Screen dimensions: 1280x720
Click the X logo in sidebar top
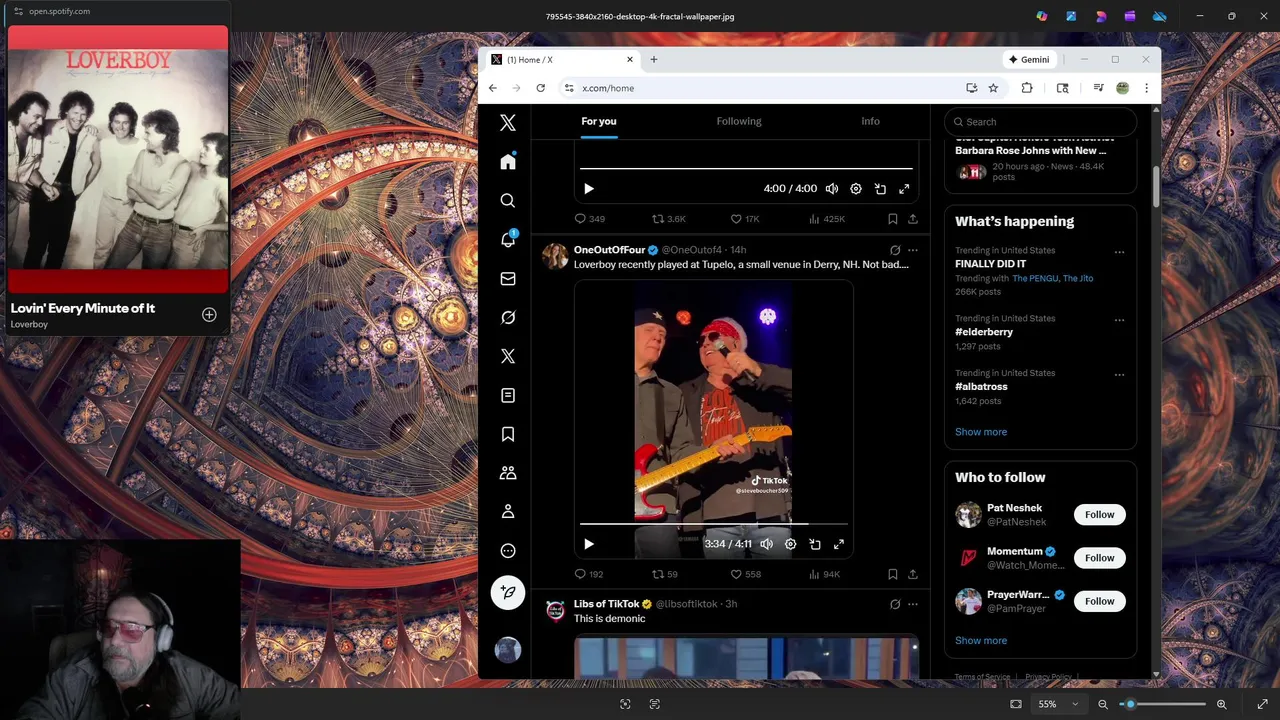(x=508, y=123)
